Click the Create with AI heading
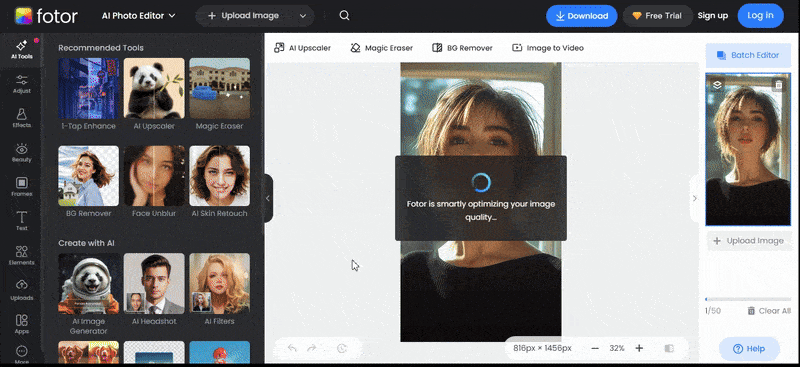 pyautogui.click(x=86, y=243)
